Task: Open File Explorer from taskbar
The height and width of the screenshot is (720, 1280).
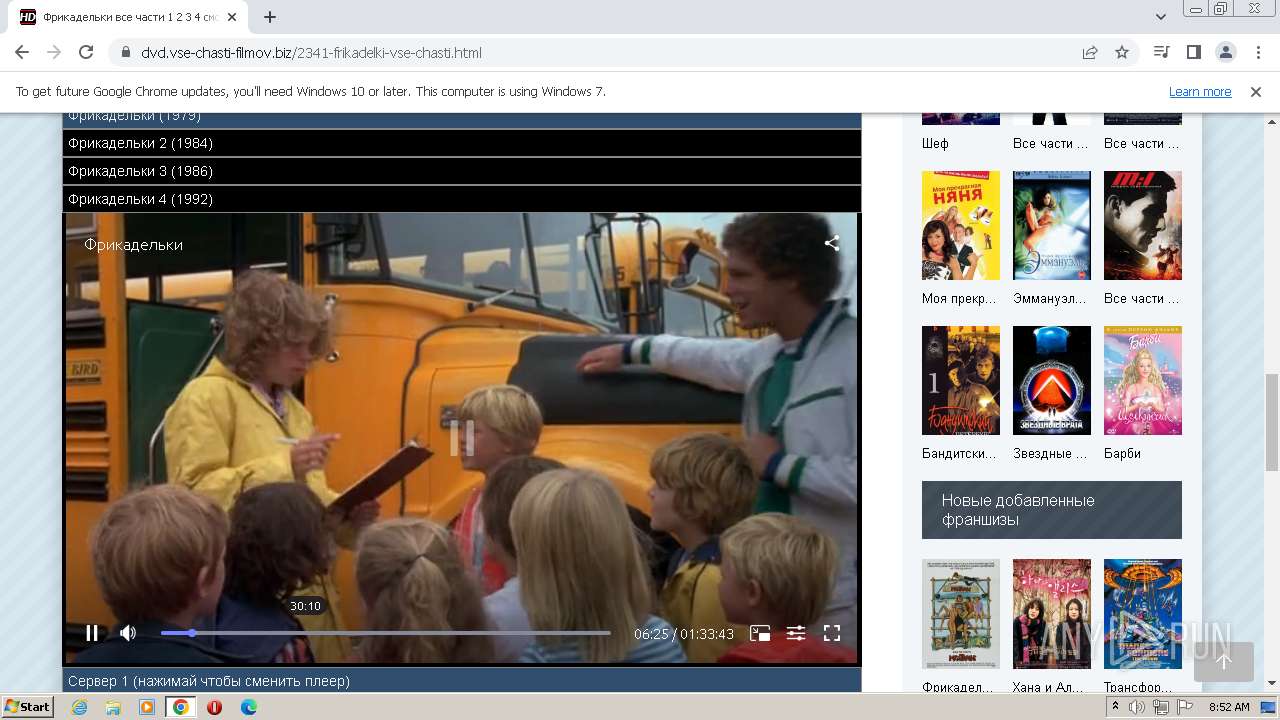Action: [113, 707]
